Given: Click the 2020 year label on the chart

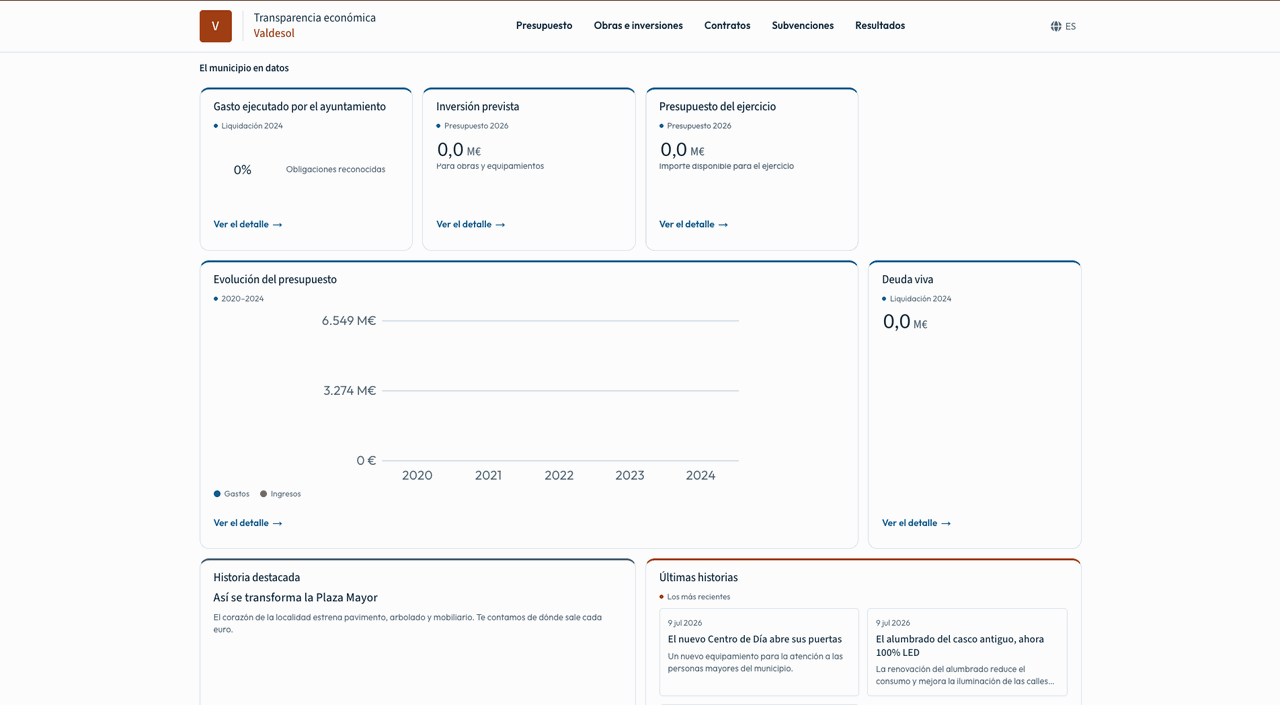Looking at the screenshot, I should [417, 476].
